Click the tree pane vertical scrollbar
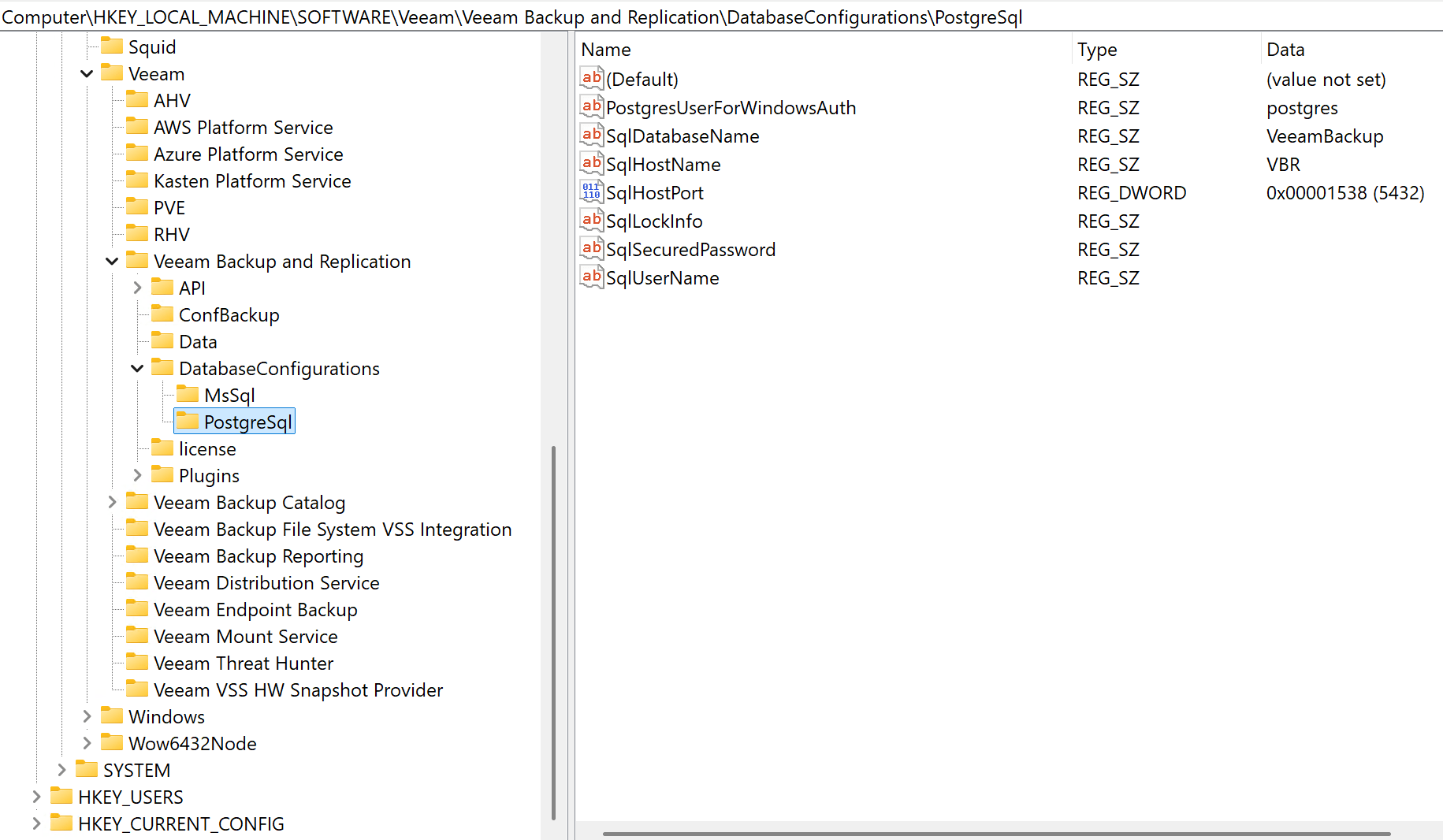Viewport: 1443px width, 840px height. tap(553, 633)
